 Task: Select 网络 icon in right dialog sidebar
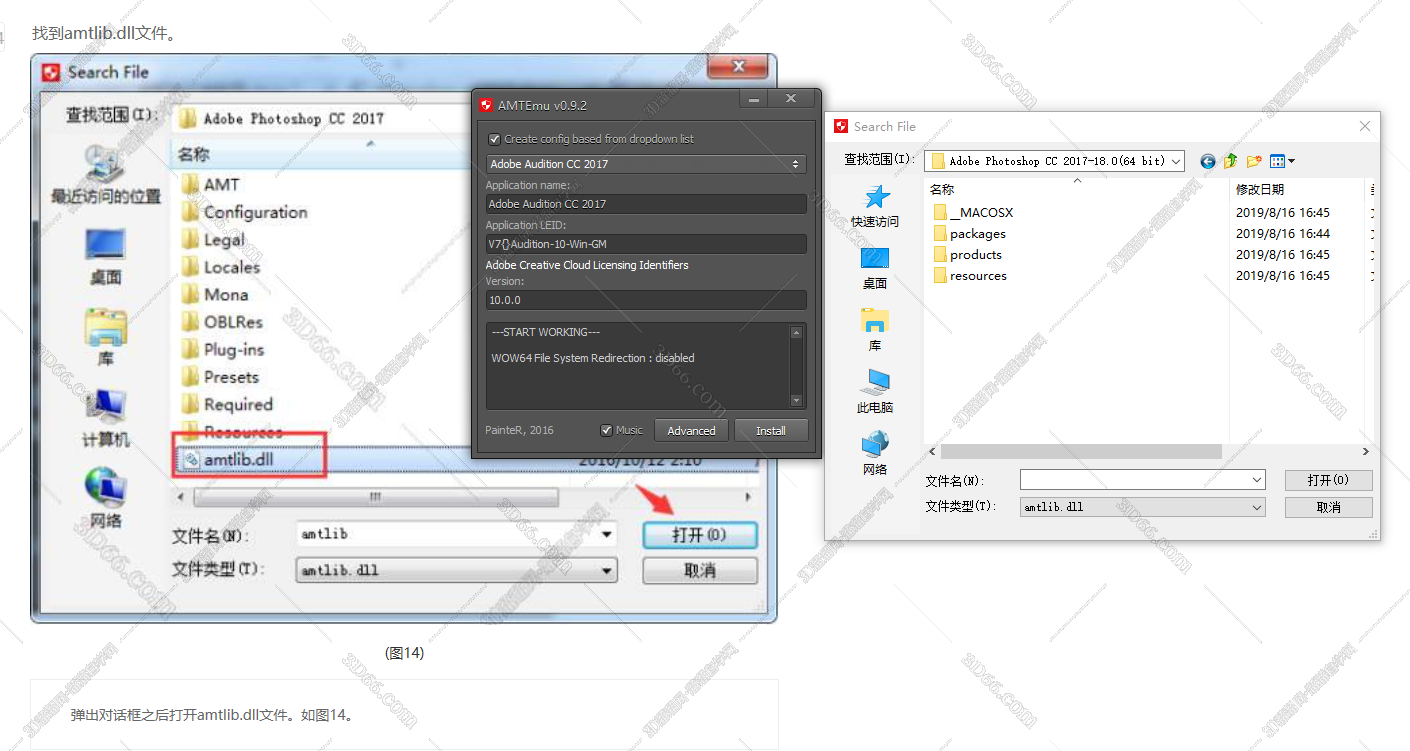[x=875, y=444]
